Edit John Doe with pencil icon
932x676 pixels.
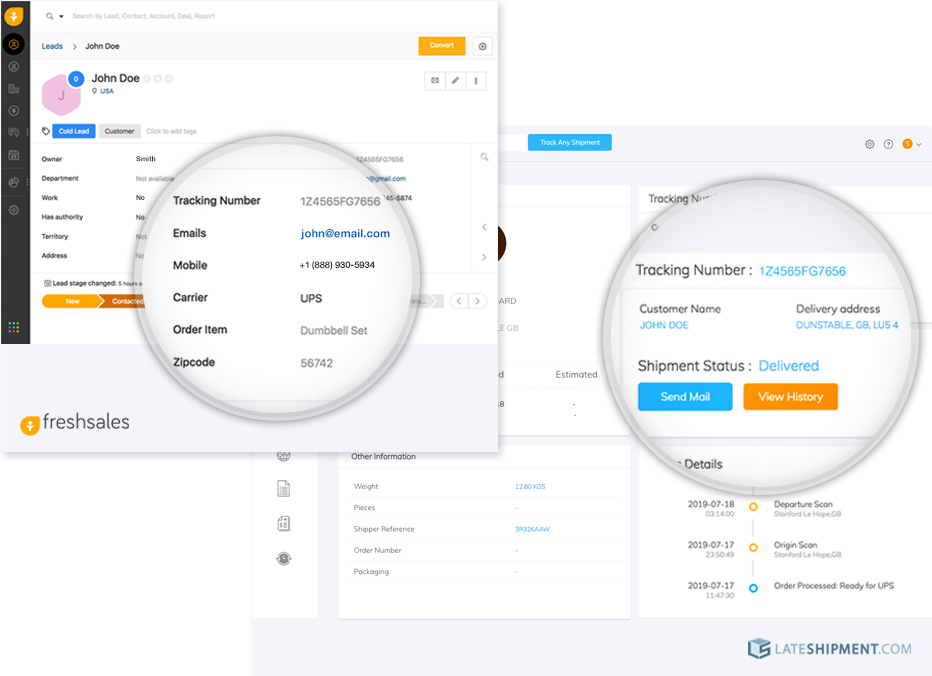[455, 81]
